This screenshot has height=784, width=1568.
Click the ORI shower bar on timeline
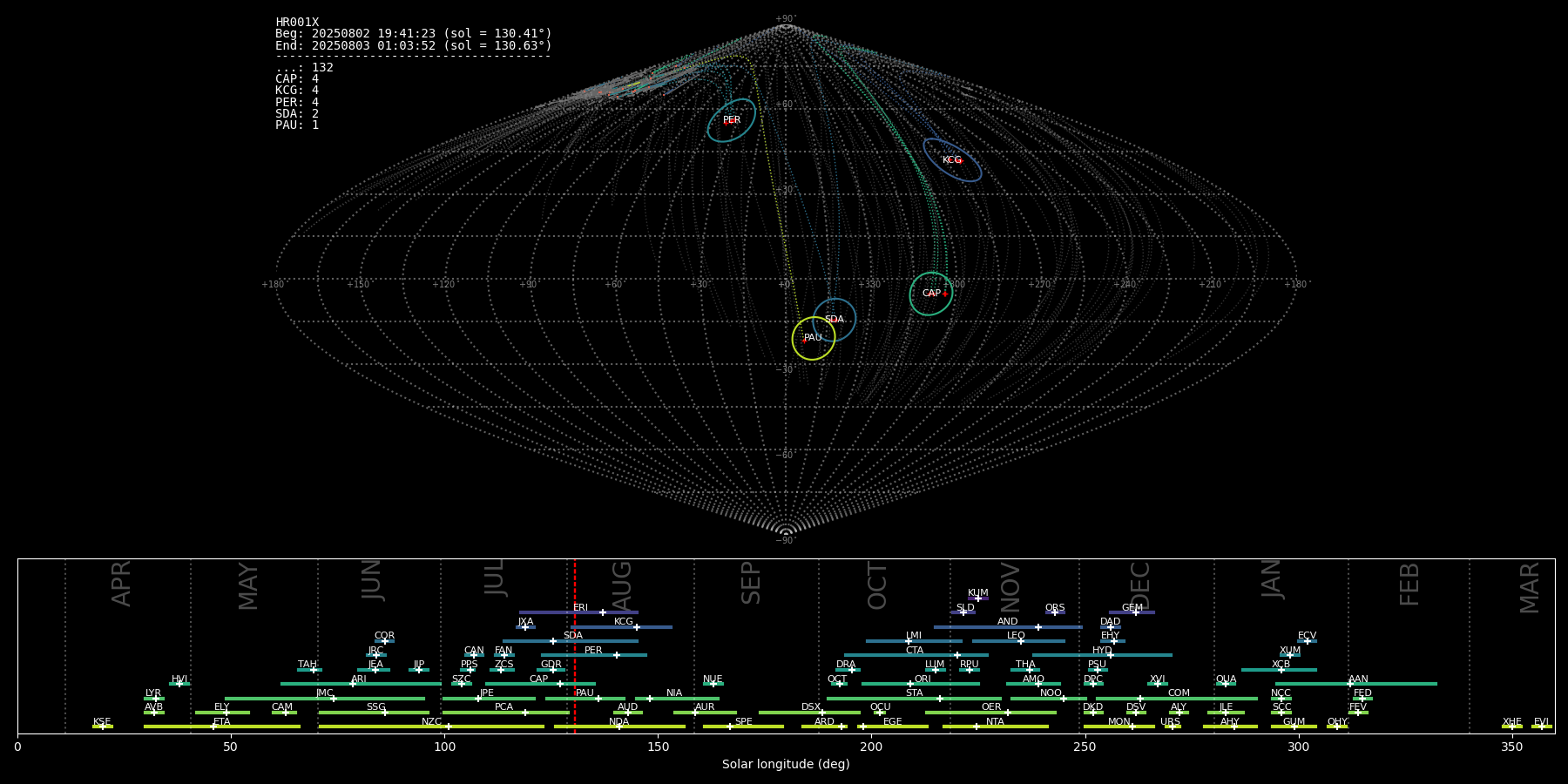point(921,684)
